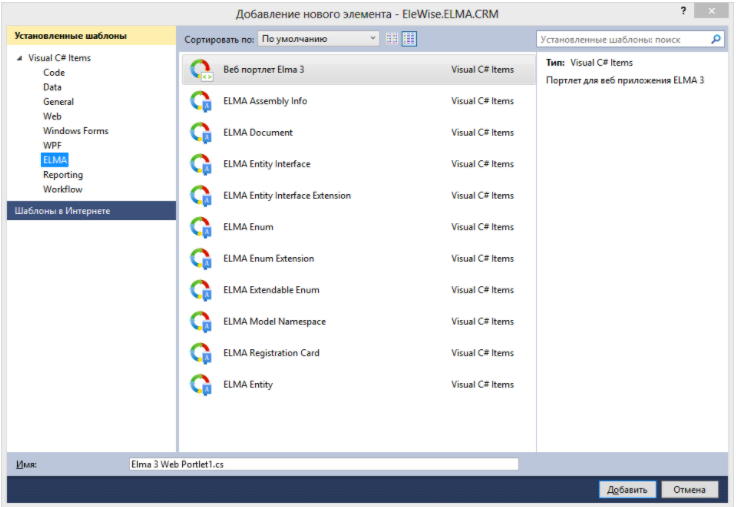Click the Веб портлет Elma 3 template icon
This screenshot has width=737, height=507.
[x=202, y=70]
